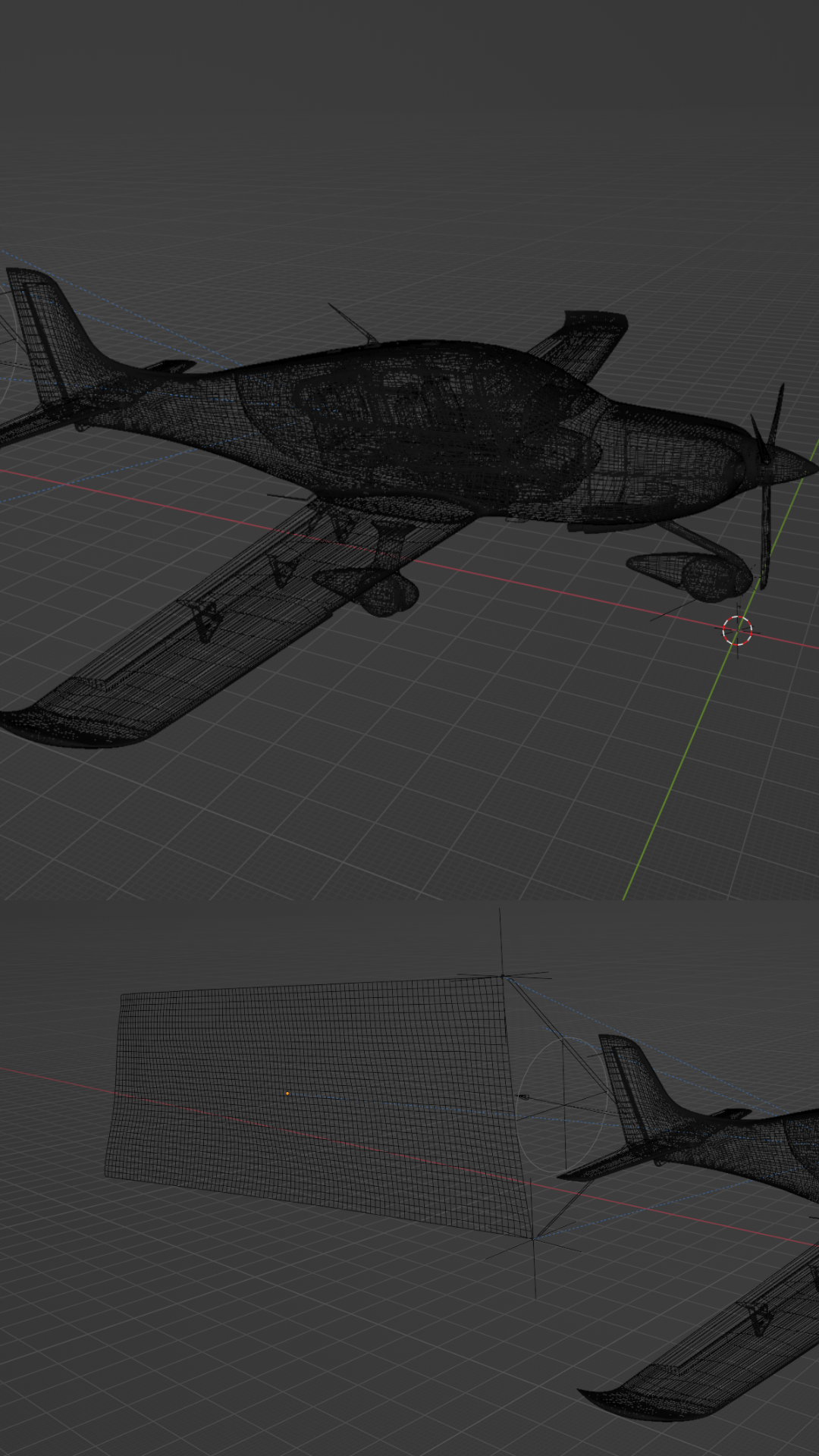Screen dimensions: 819x1456
Task: Select the front nose wheel fairing
Action: (689, 576)
